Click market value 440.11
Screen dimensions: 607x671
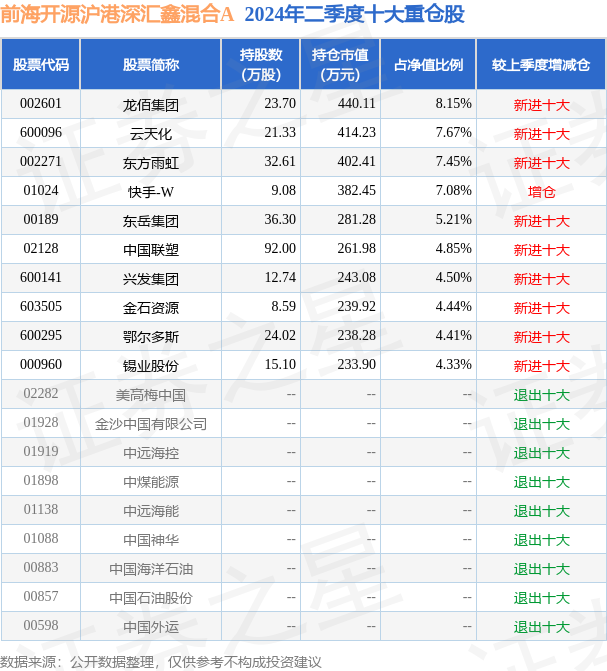point(356,104)
